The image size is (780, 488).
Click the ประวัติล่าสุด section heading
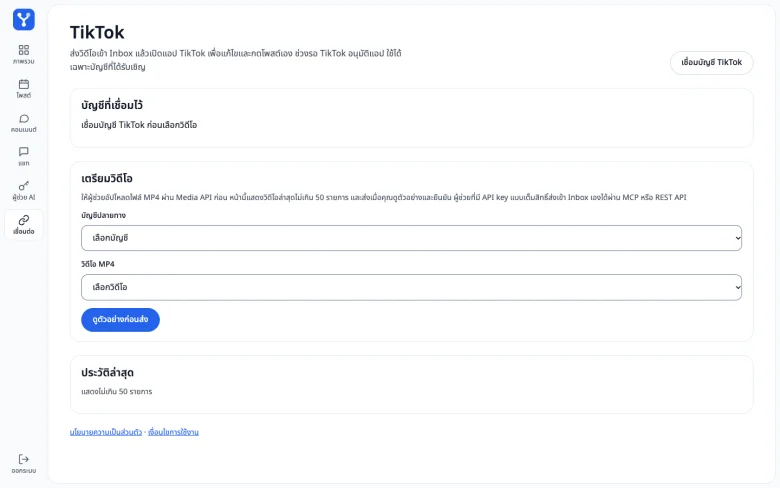[107, 373]
